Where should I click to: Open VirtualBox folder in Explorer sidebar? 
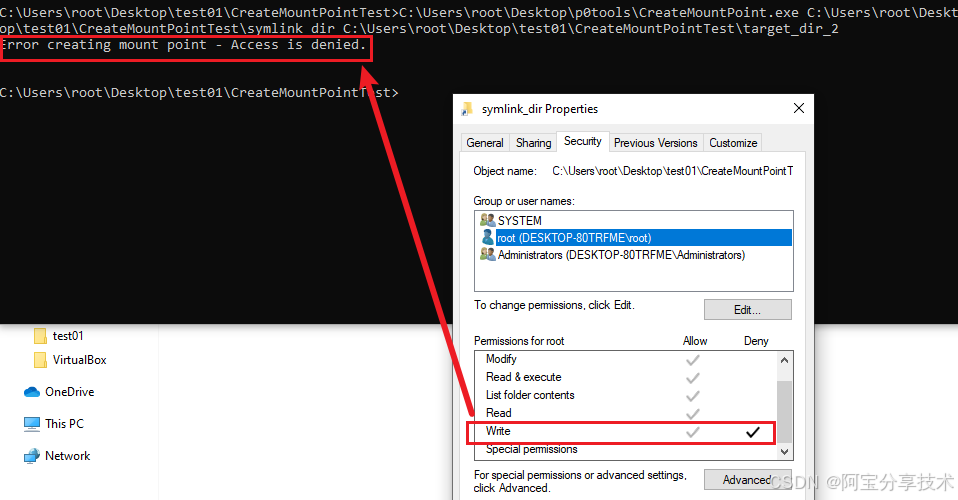pyautogui.click(x=79, y=360)
